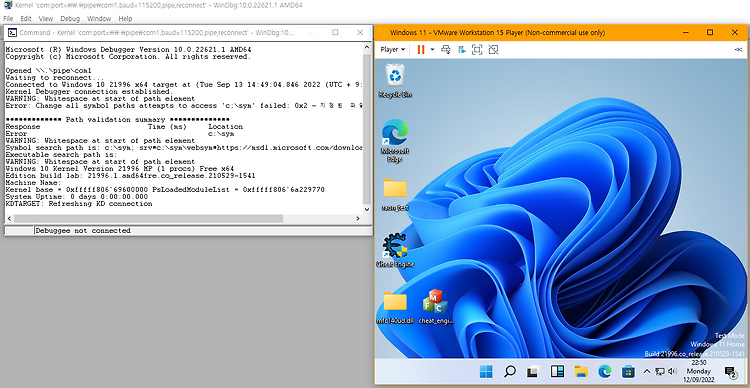Select the folder below the Edge shortcut
The height and width of the screenshot is (388, 750).
[x=395, y=195]
